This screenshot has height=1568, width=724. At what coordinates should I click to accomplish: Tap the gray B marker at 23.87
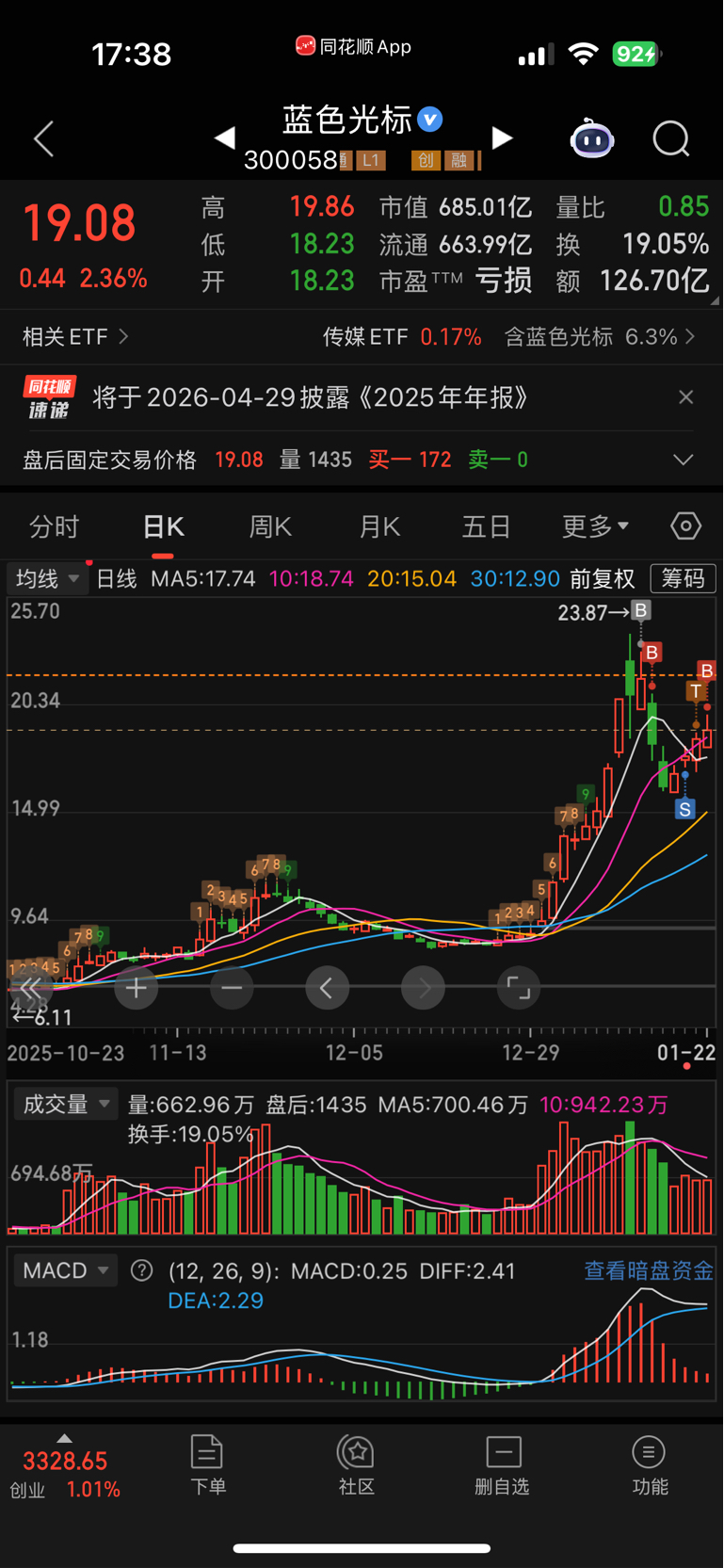click(x=641, y=610)
